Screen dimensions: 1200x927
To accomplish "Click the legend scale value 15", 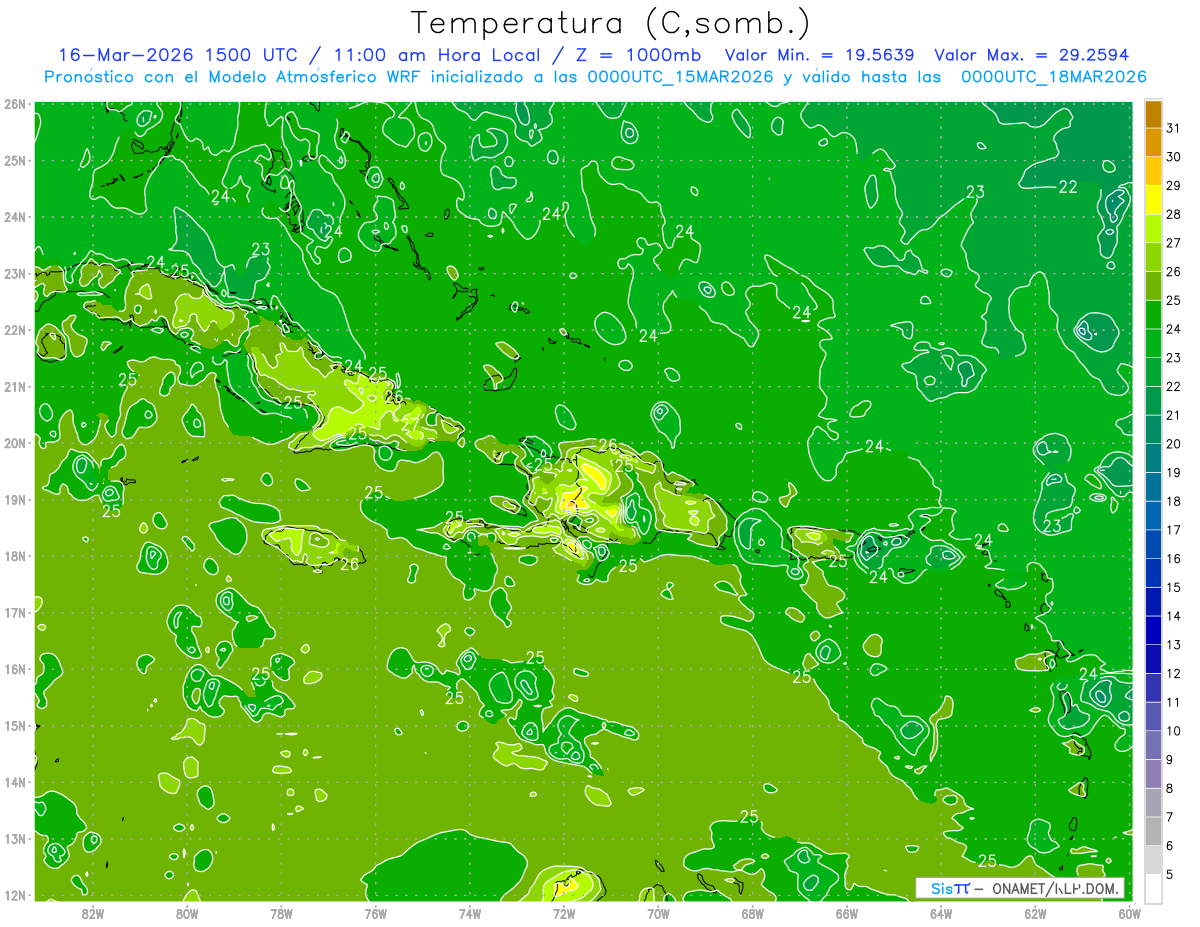I will (x=1173, y=587).
